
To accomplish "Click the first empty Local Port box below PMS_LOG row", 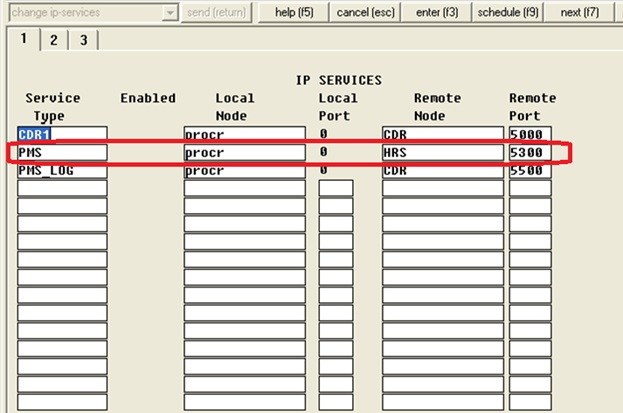I will [x=336, y=188].
